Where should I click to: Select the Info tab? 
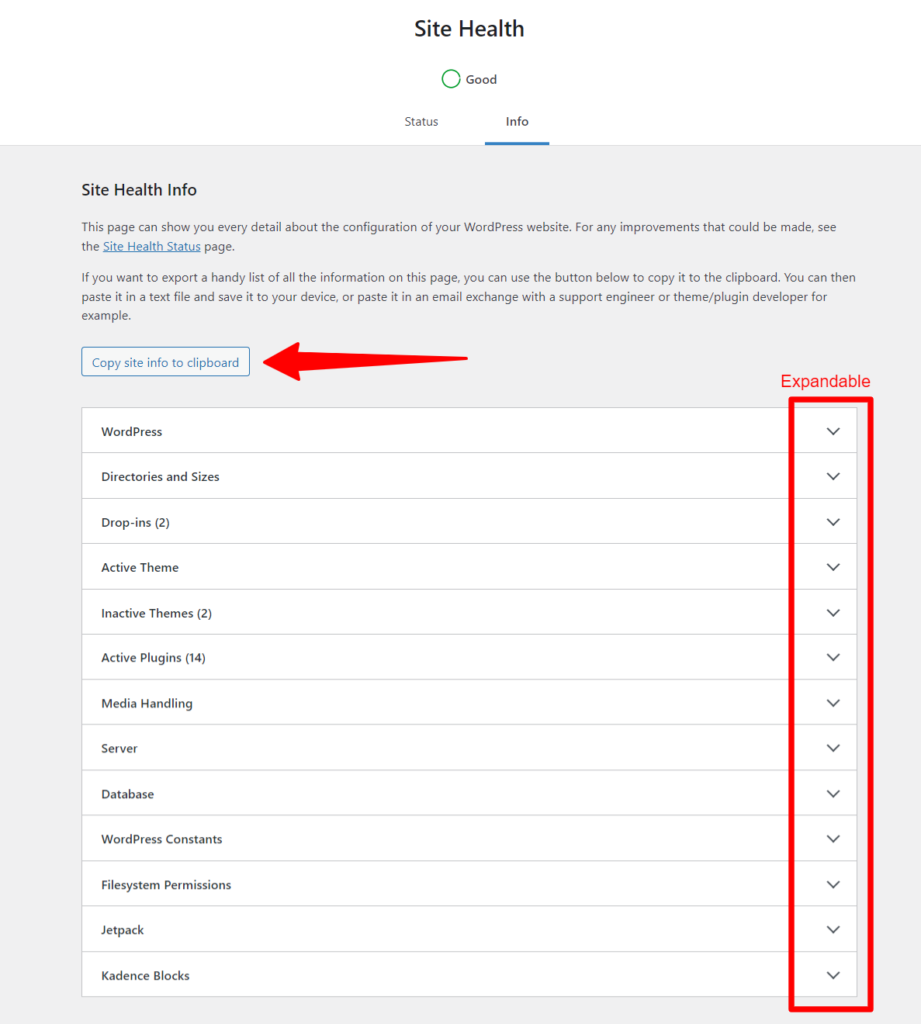(x=516, y=121)
